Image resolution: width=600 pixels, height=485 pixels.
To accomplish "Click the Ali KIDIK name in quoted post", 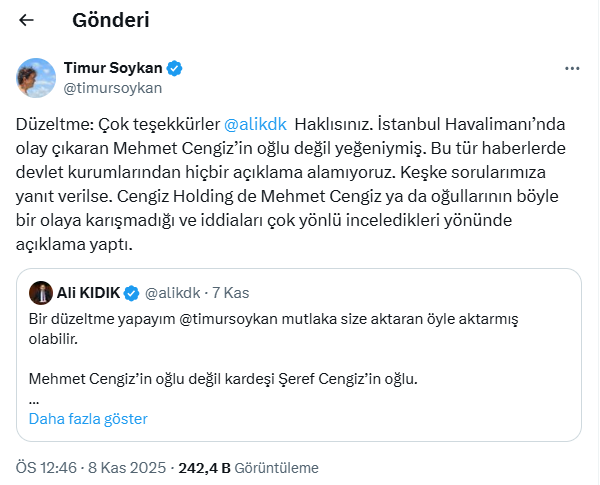I will coord(88,293).
